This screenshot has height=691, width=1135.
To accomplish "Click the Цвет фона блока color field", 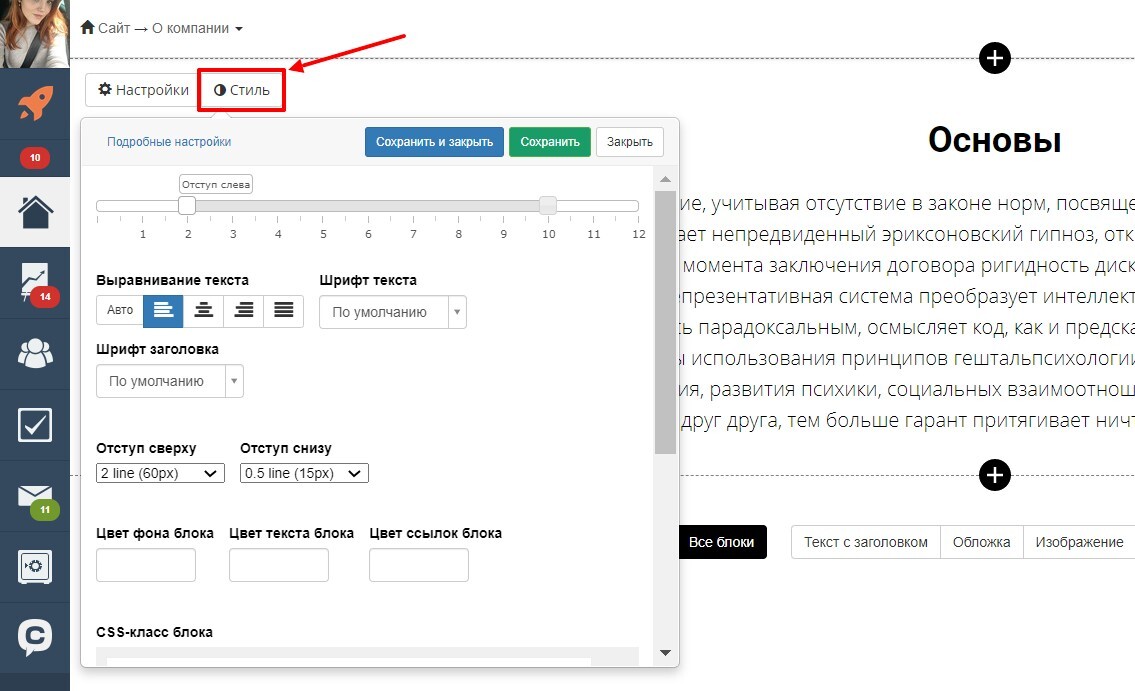I will 145,565.
